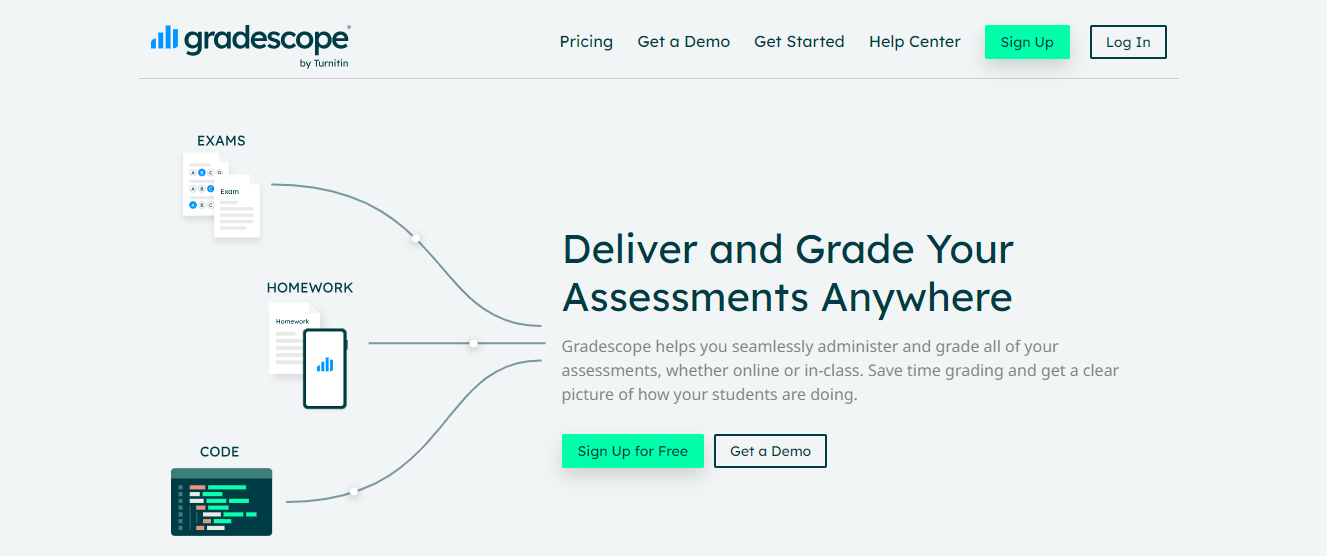Image resolution: width=1327 pixels, height=556 pixels.
Task: Open the Get a Demo nav link
Action: (684, 42)
